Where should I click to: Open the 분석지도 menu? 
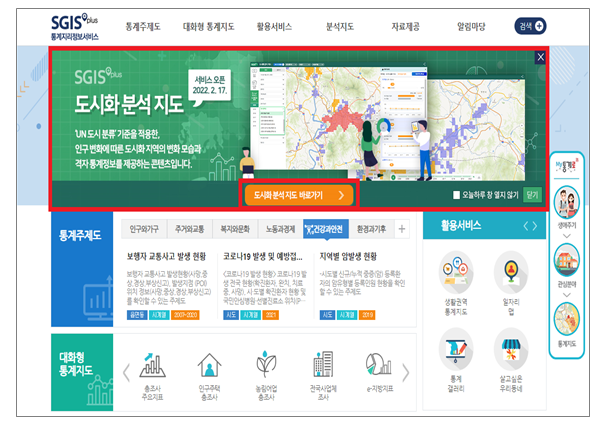[340, 27]
